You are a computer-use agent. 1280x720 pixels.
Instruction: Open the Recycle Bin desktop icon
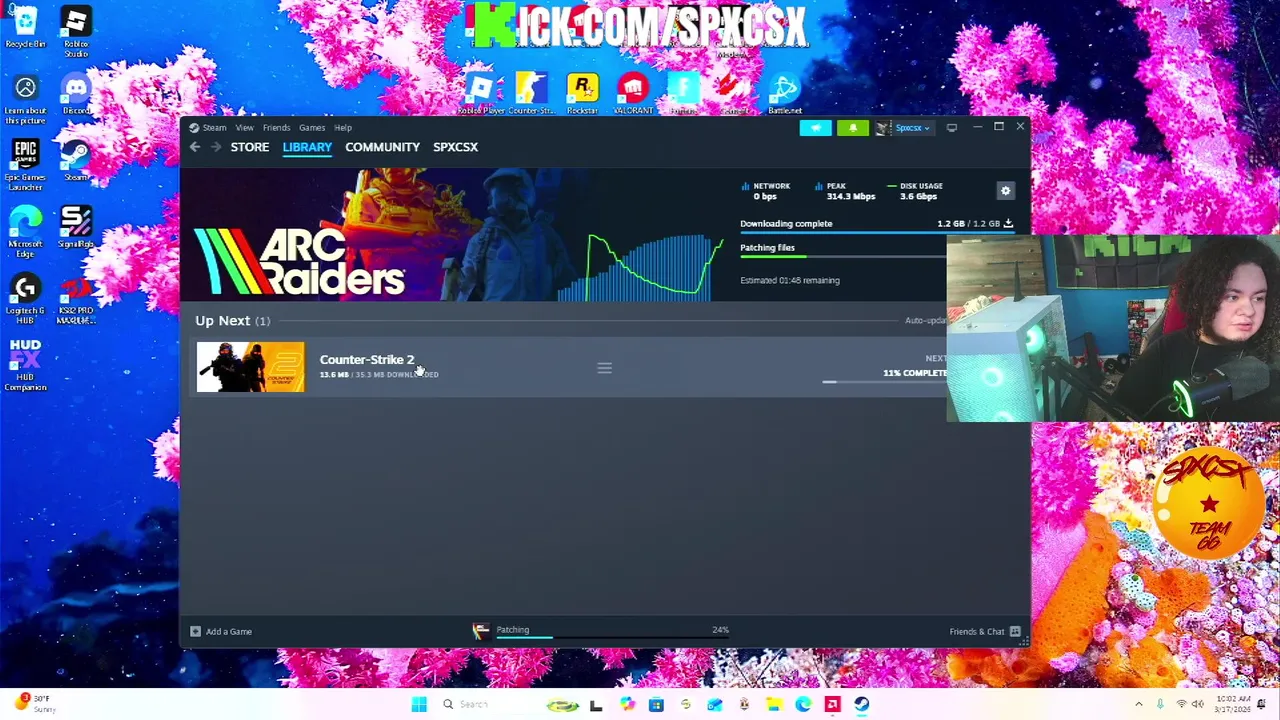tap(25, 27)
